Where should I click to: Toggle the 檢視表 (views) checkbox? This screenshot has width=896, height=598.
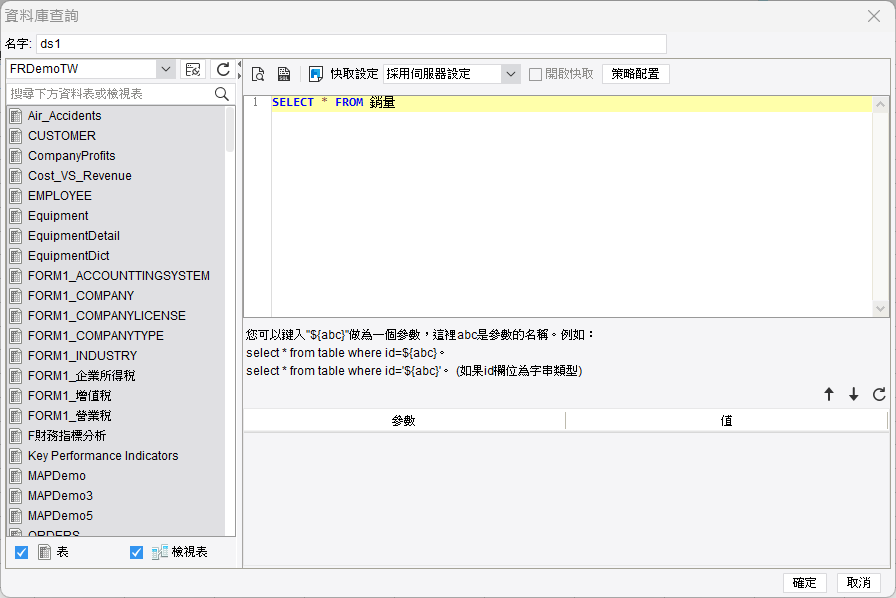136,552
